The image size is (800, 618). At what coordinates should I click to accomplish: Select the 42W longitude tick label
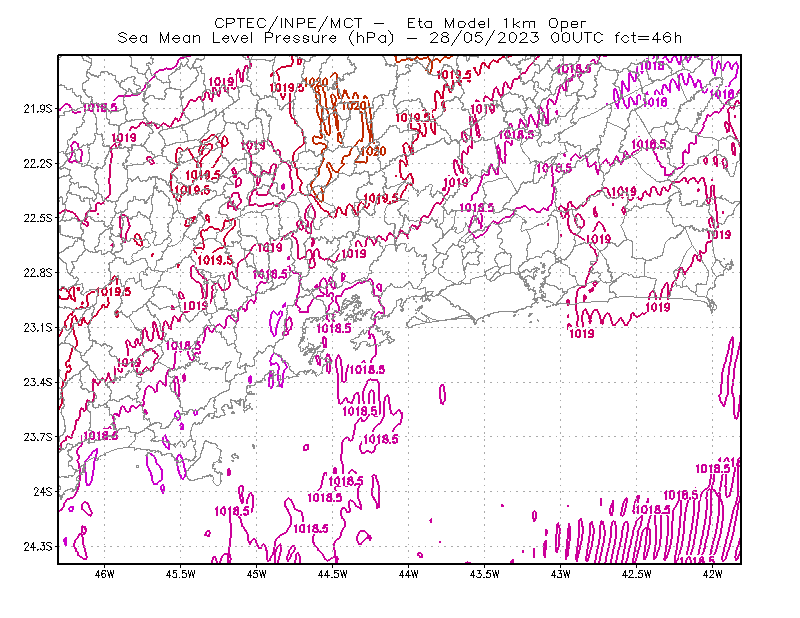(712, 574)
